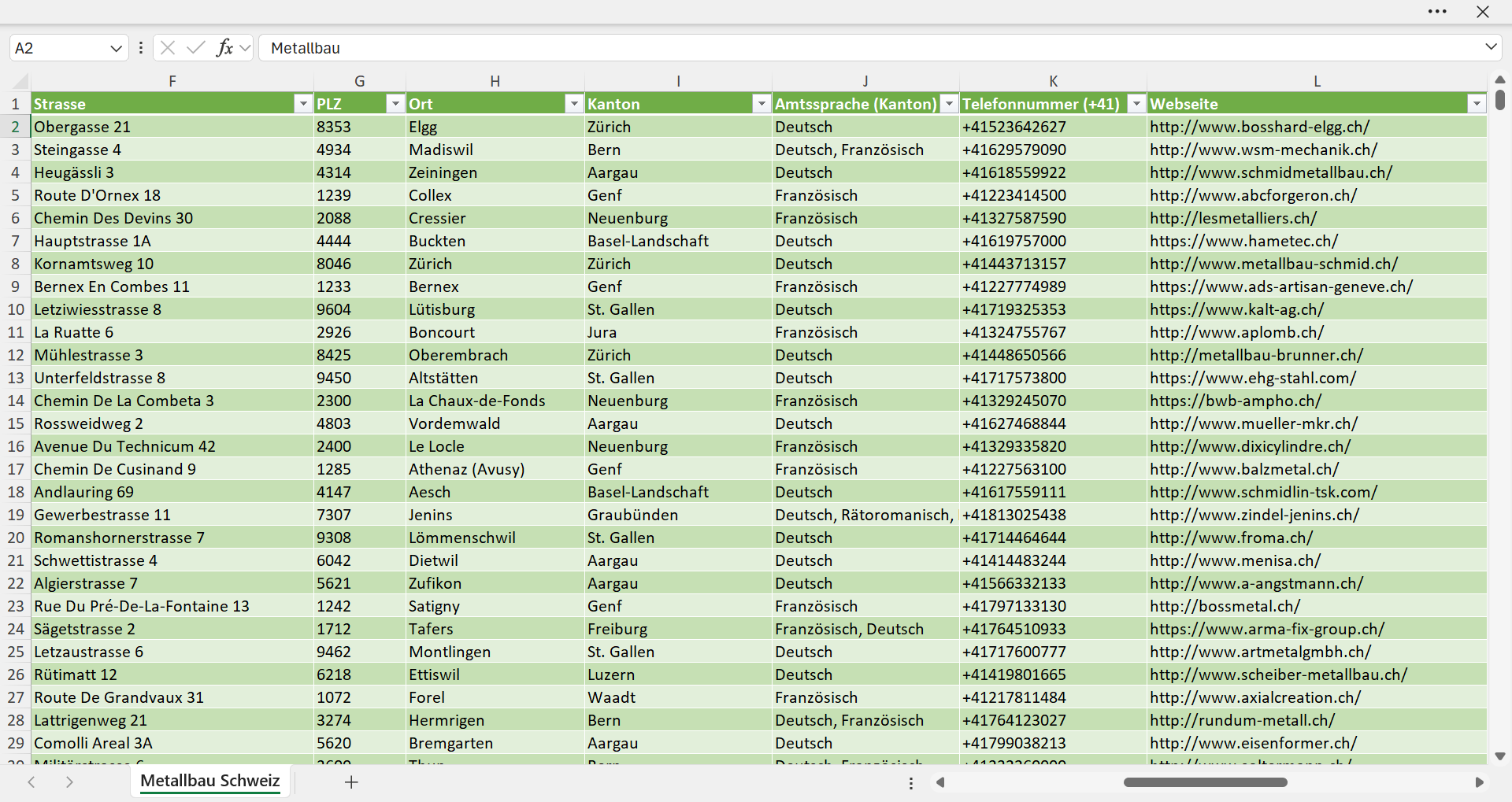Screen dimensions: 1512x802
Task: Click the vertical scrollbar down arrow
Action: [1499, 756]
